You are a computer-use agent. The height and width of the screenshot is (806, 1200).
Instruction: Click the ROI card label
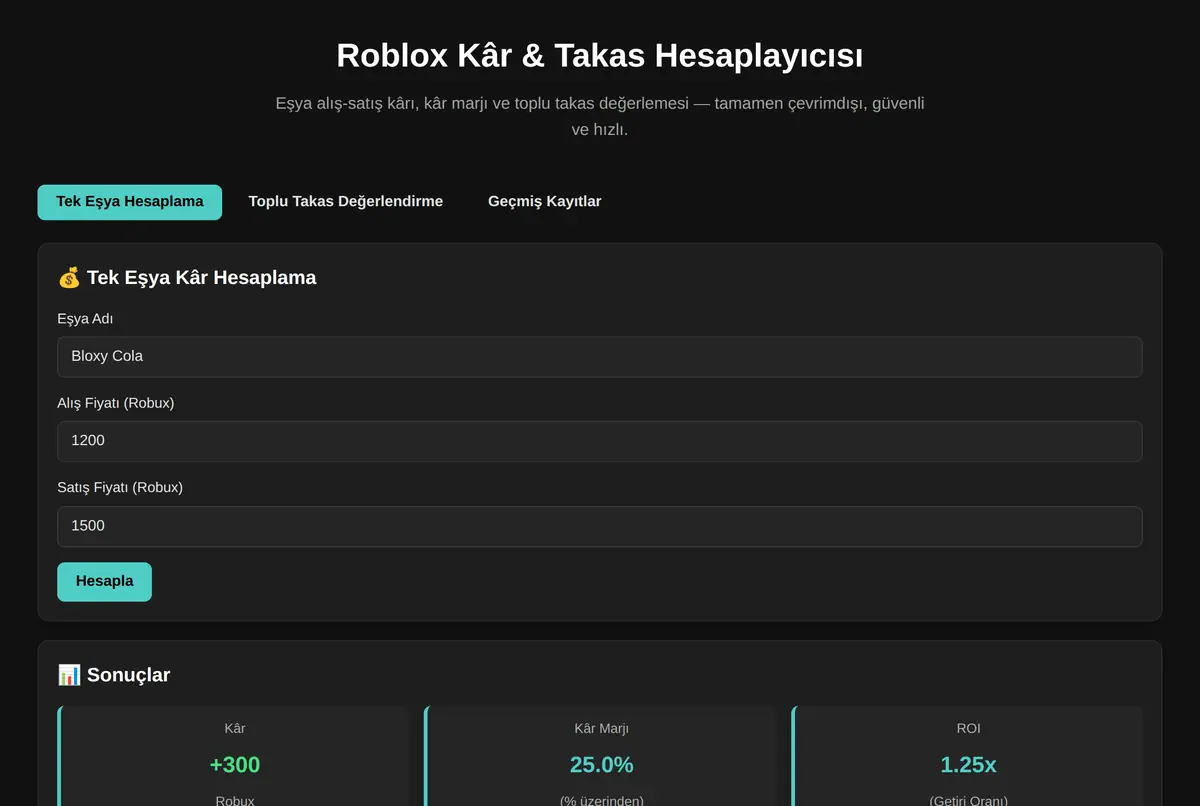(x=968, y=729)
